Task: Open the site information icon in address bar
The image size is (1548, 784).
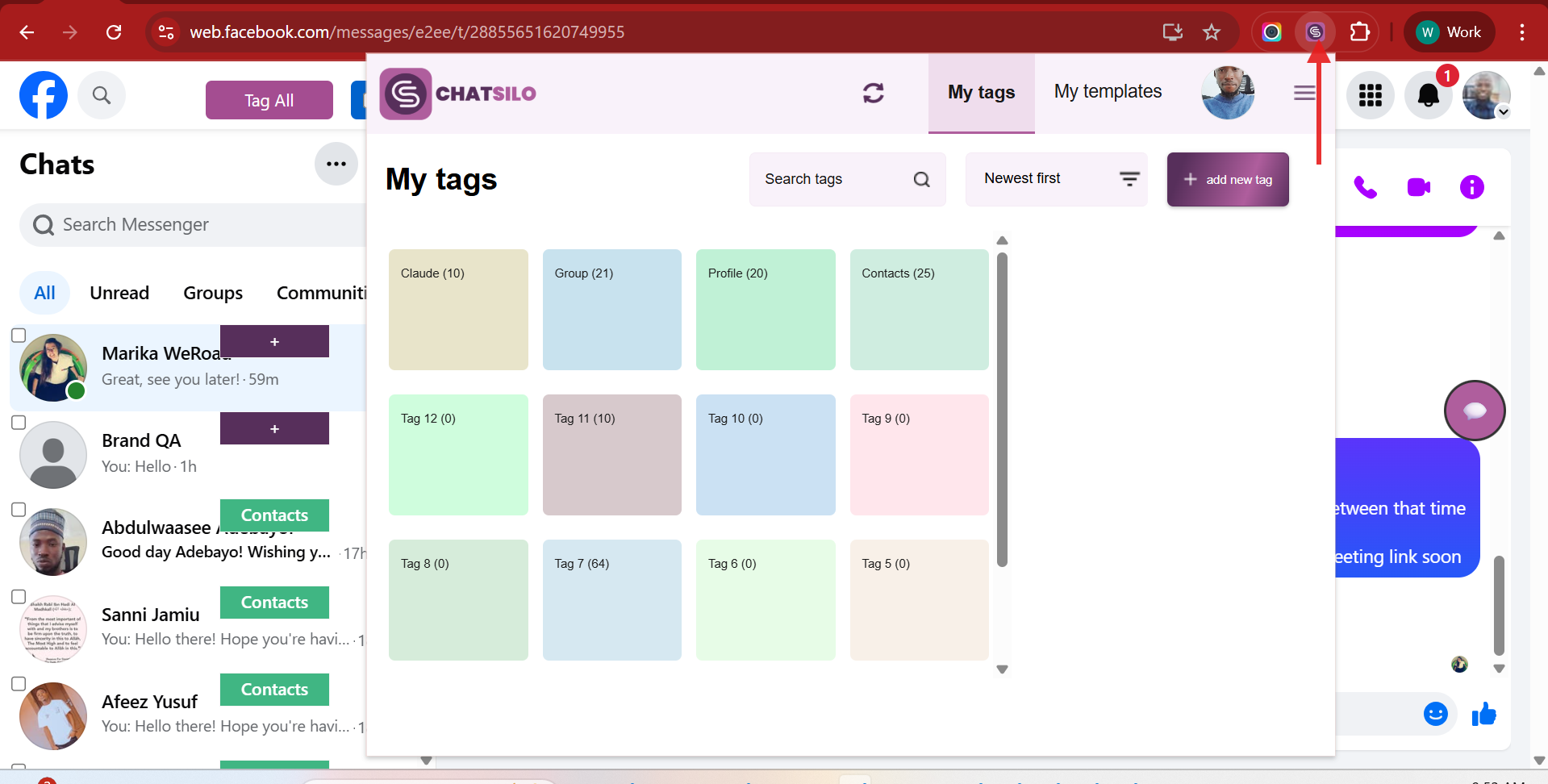Action: (x=166, y=32)
